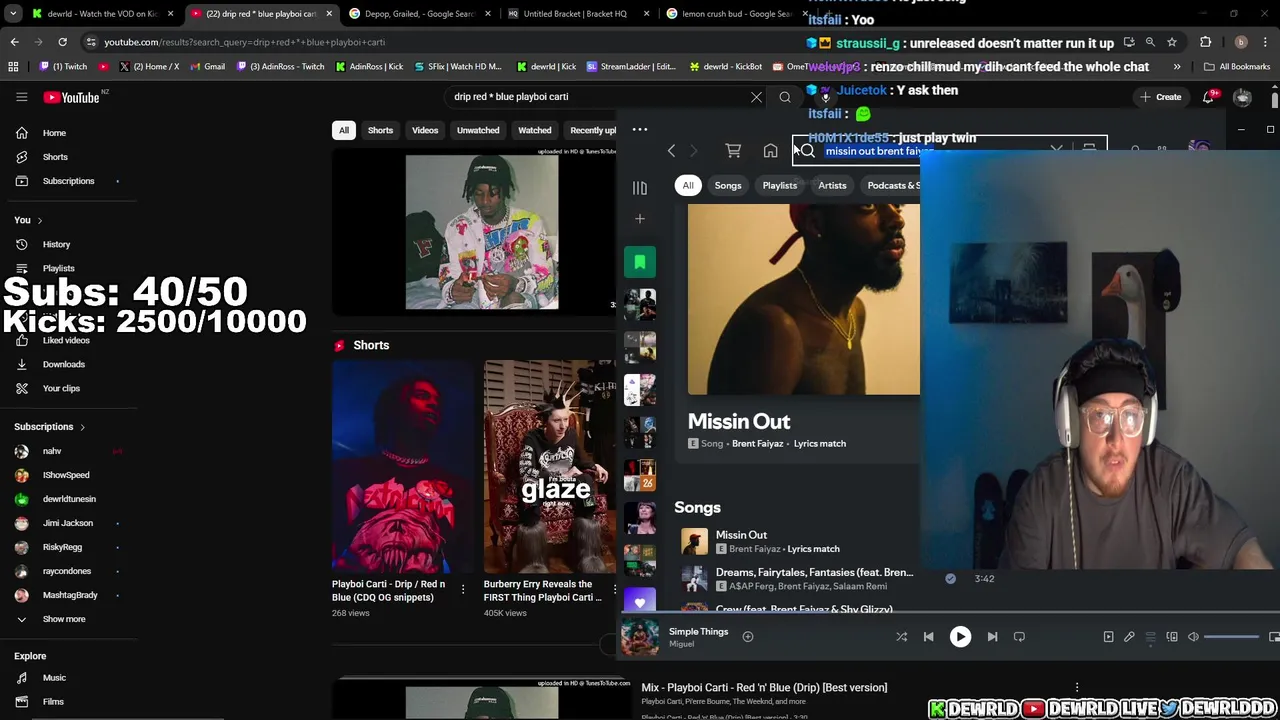This screenshot has width=1280, height=720.
Task: Reload the YouTube page
Action: pyautogui.click(x=62, y=42)
